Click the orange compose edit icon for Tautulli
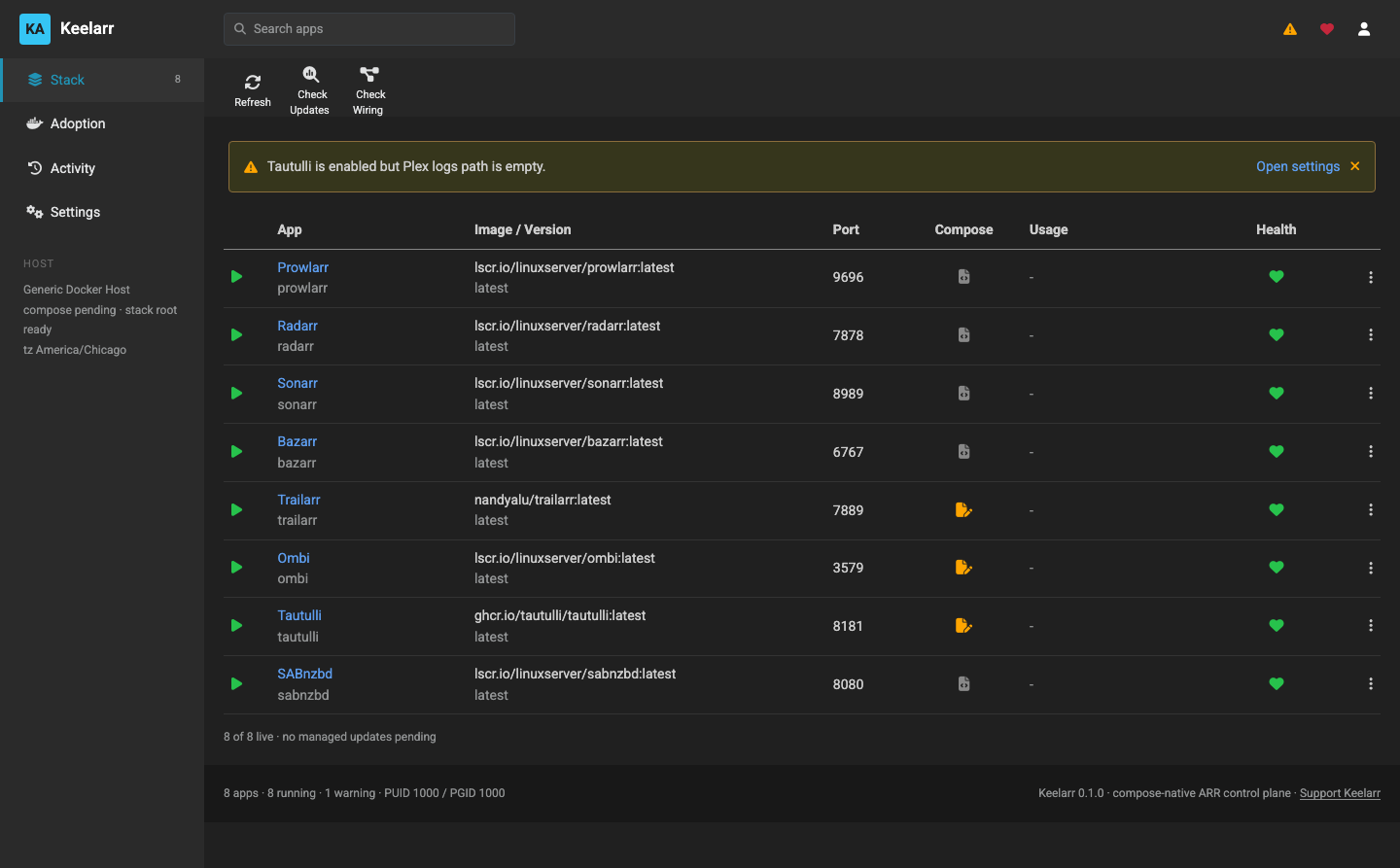Viewport: 1400px width, 868px height. tap(963, 626)
